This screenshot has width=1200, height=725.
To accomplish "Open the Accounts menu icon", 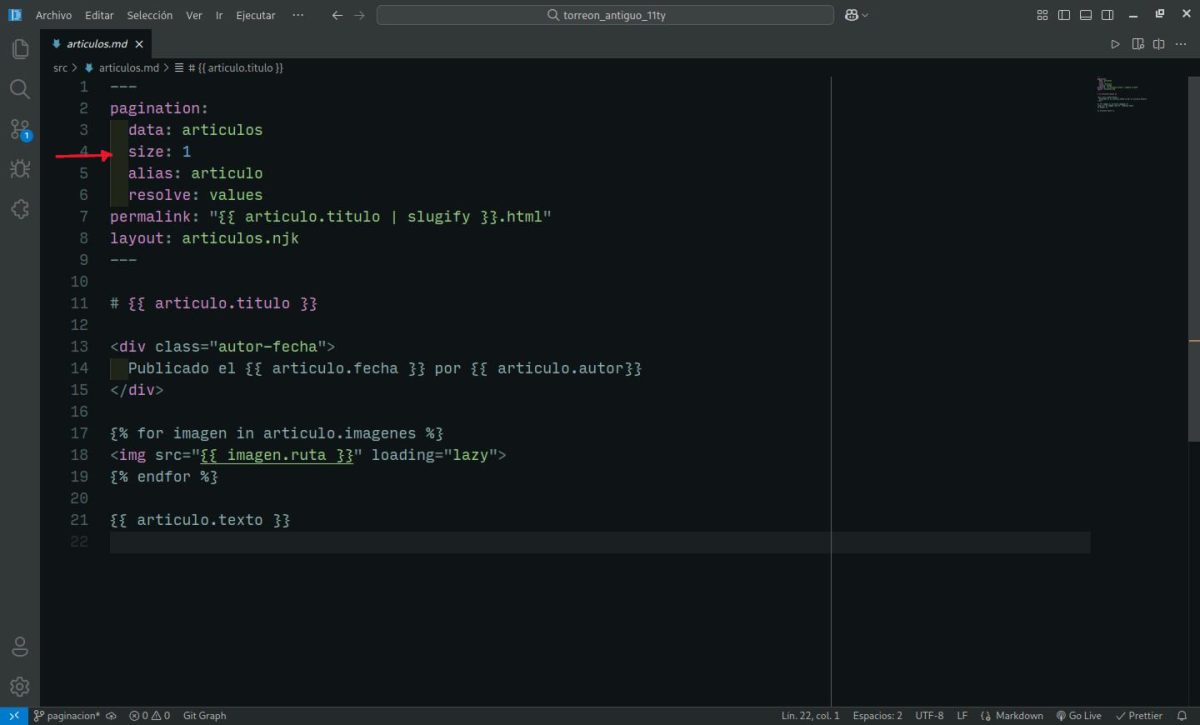I will (x=20, y=647).
